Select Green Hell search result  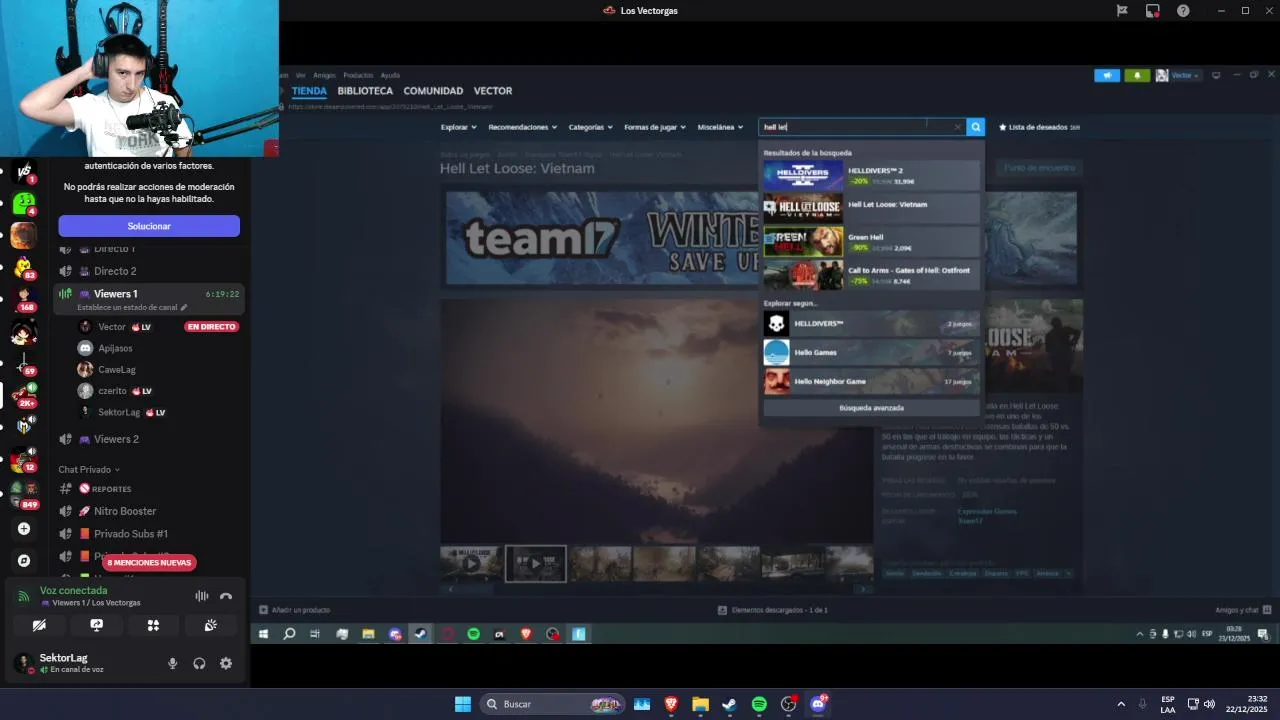click(871, 242)
